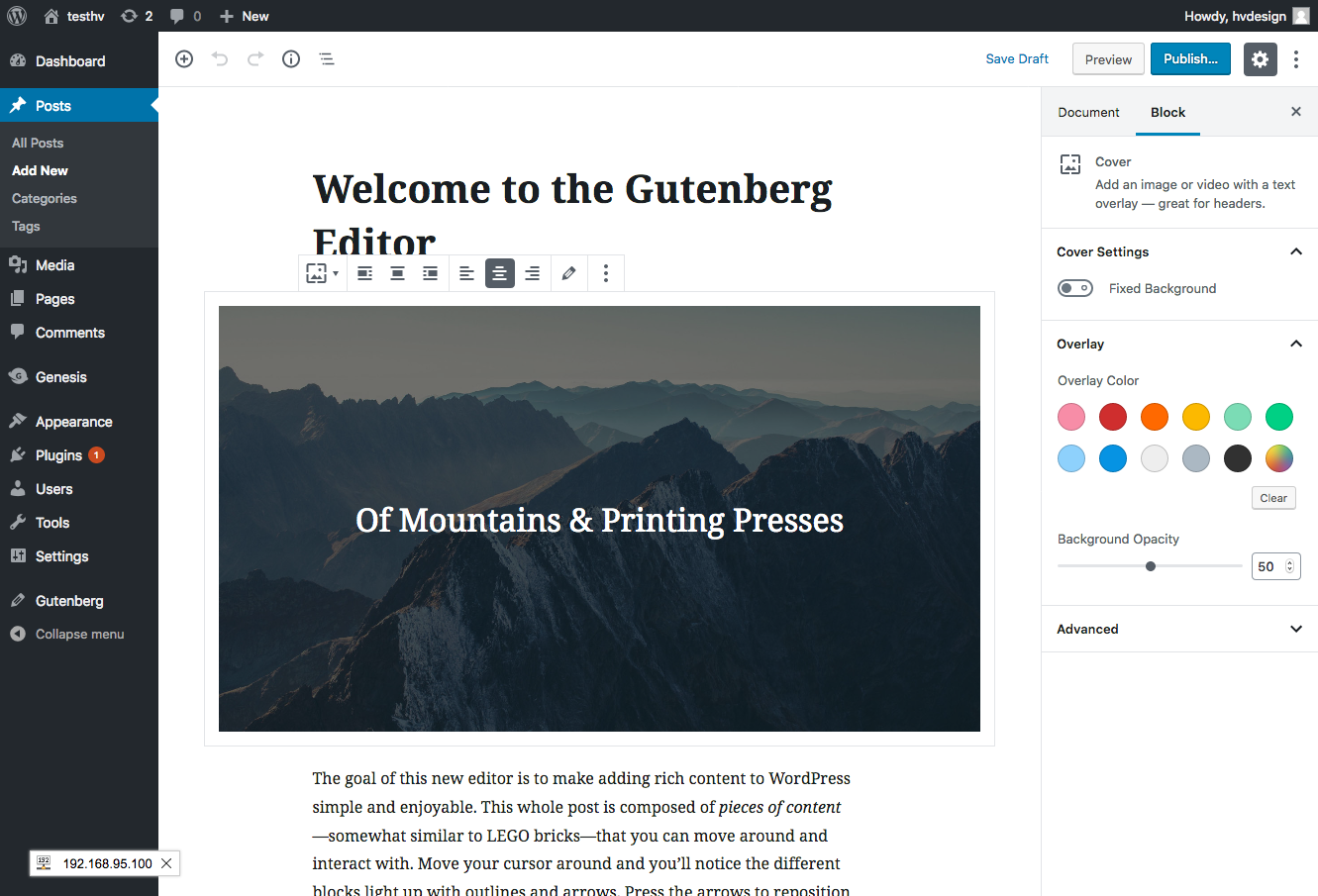
Task: Close the 192.168.95.100 address badge
Action: [x=166, y=863]
